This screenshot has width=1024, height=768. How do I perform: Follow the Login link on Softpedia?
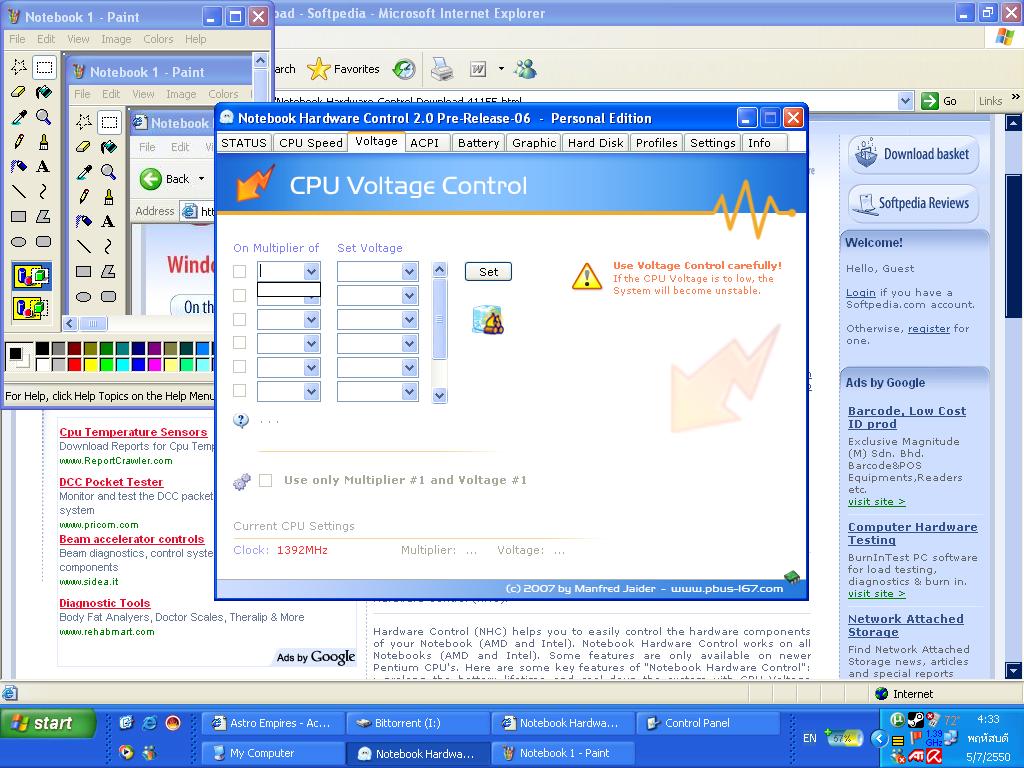(x=861, y=293)
